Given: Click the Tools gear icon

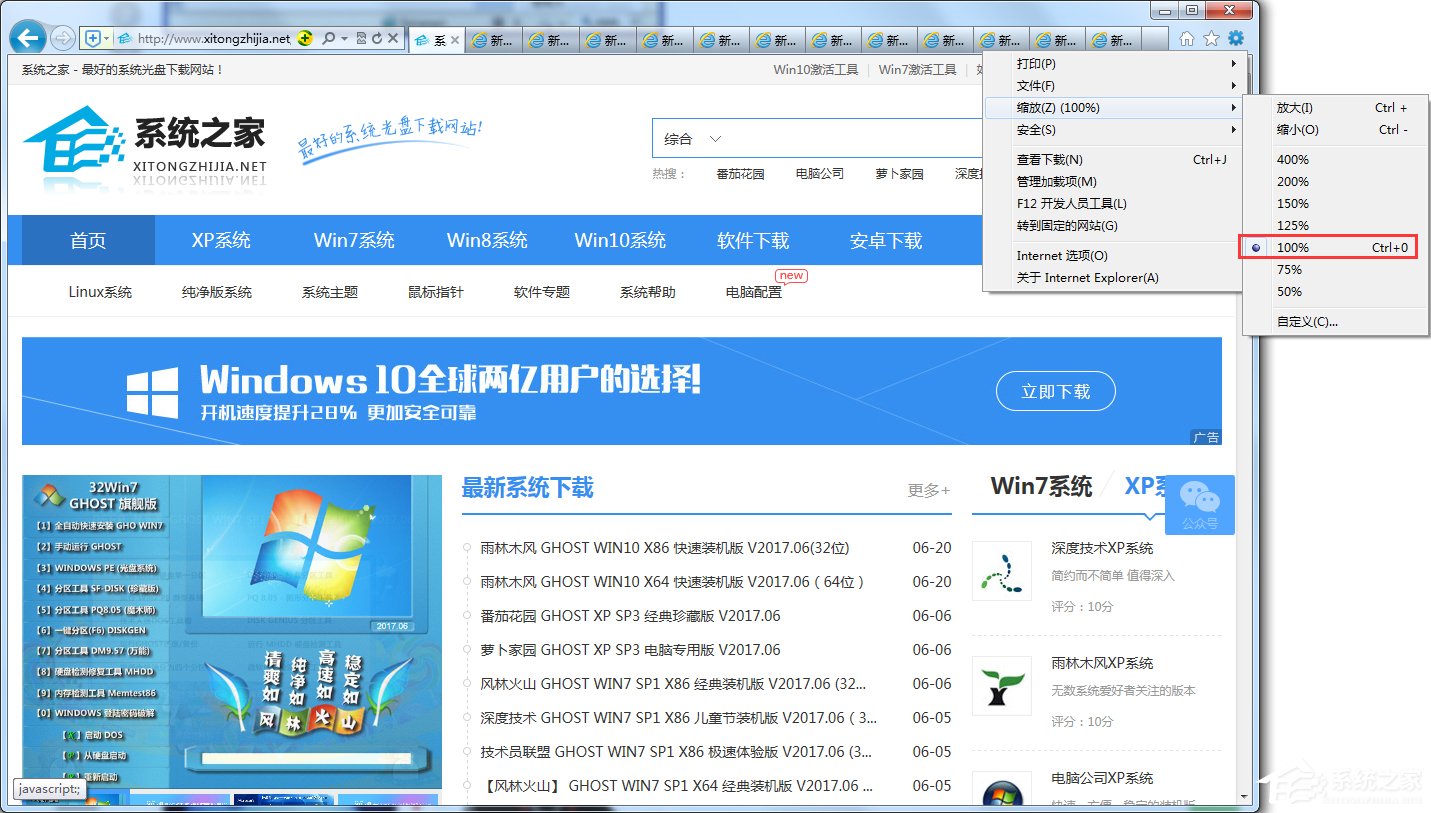Looking at the screenshot, I should click(1235, 39).
